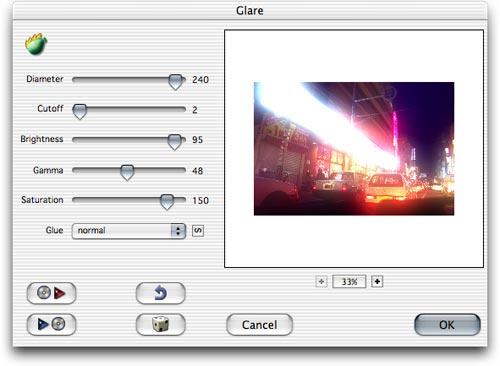Click the Saturation value 150

click(x=200, y=201)
